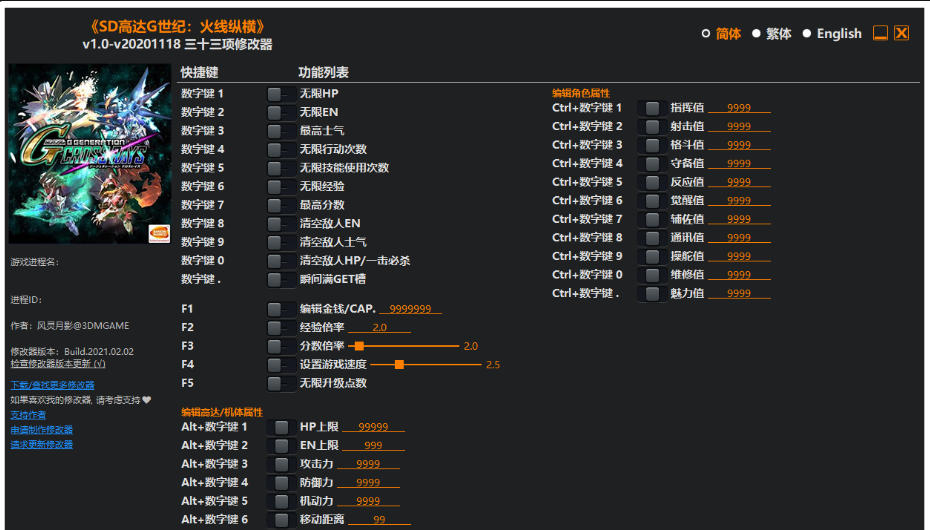930x530 pixels.
Task: Enable the 指挥值 toggle
Action: 651,108
